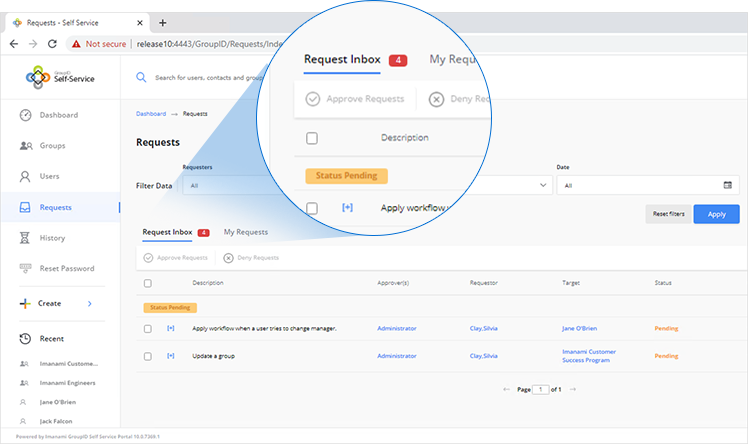The width and height of the screenshot is (748, 444).
Task: Go to previous page with left pagination arrow
Action: 506,390
